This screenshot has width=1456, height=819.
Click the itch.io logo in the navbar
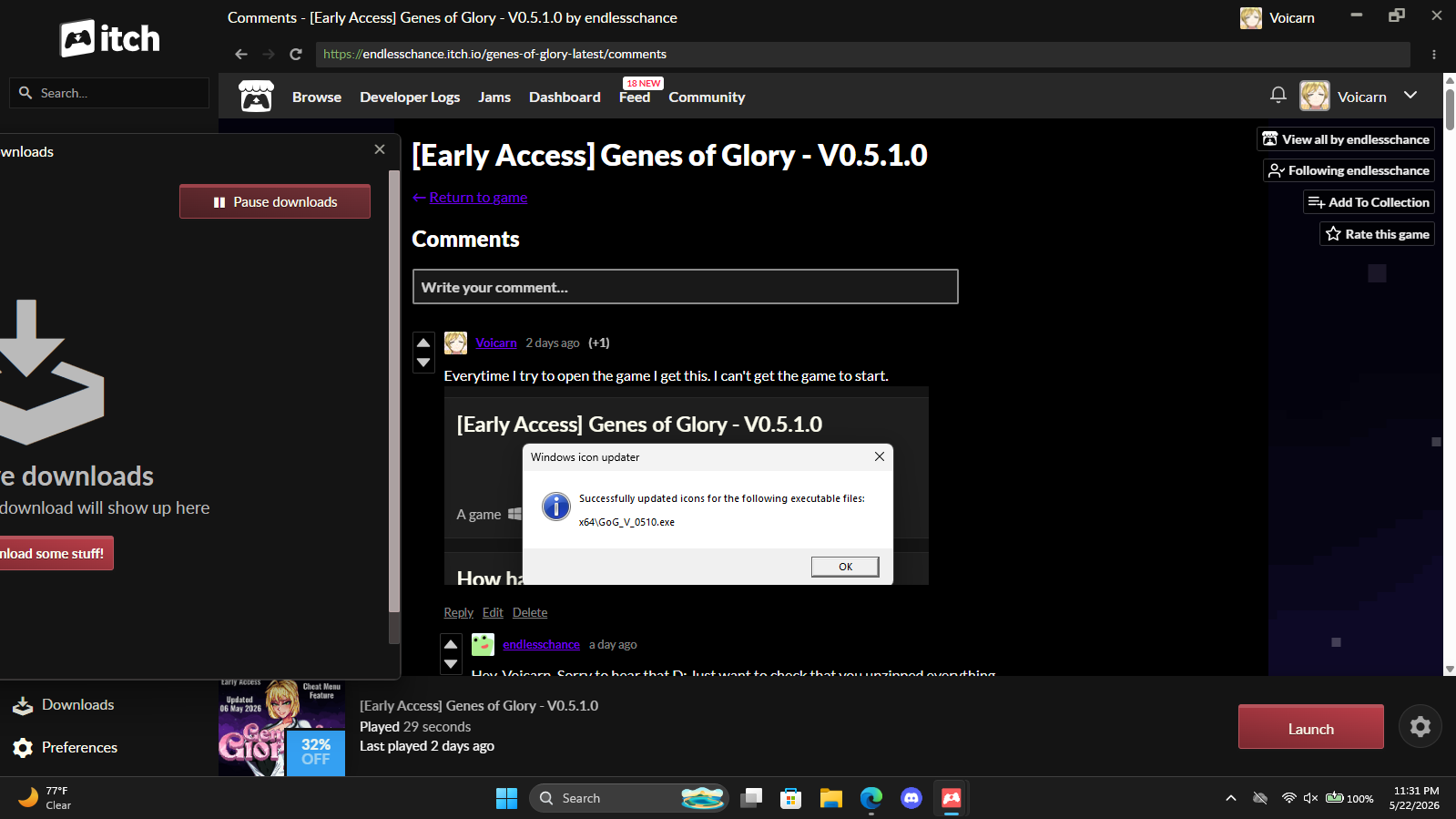click(x=256, y=96)
